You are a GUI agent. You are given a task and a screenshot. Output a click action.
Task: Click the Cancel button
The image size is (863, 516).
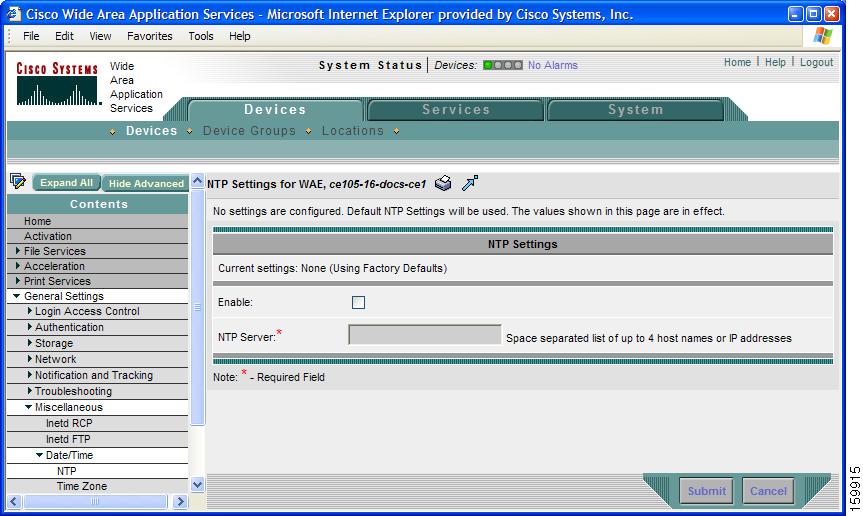[x=768, y=491]
